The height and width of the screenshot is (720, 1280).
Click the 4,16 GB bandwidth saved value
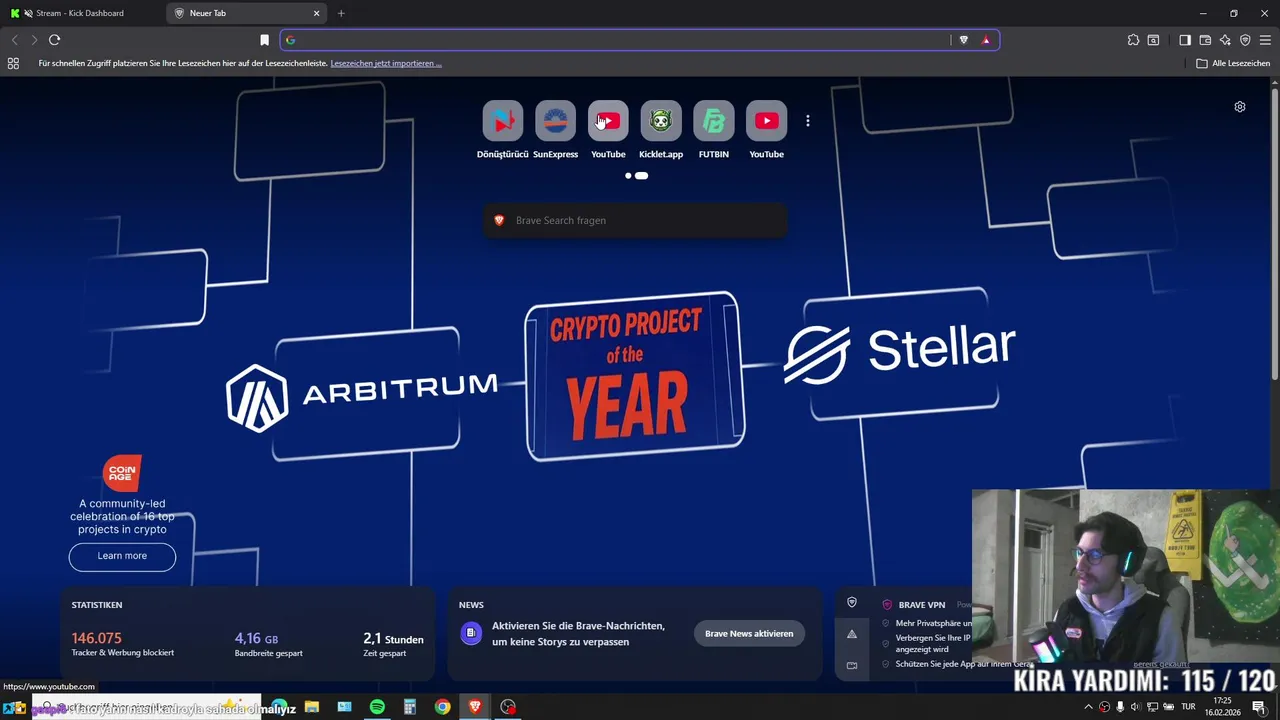(x=256, y=638)
